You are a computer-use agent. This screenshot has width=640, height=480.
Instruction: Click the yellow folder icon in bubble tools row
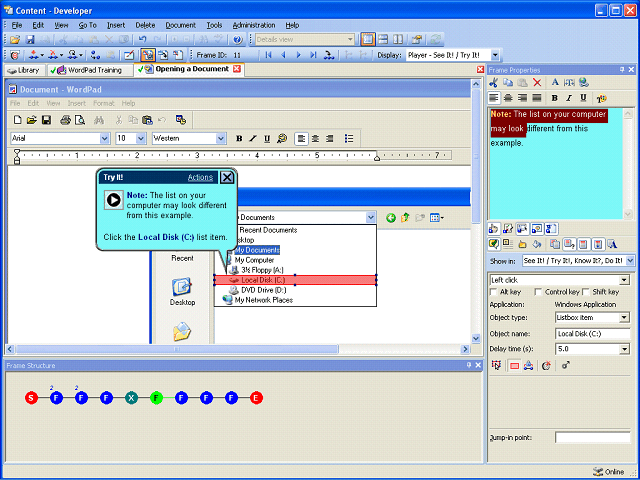click(x=522, y=244)
